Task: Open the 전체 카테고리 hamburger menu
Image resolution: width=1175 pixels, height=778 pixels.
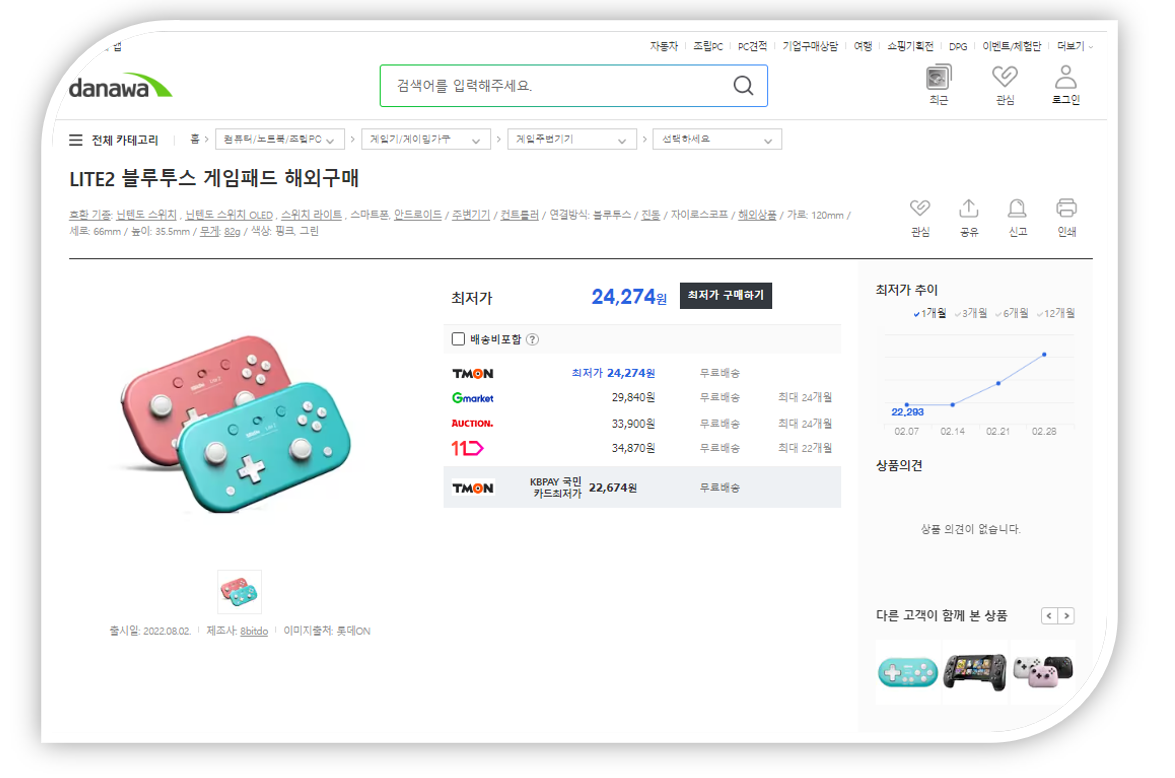Action: (76, 140)
